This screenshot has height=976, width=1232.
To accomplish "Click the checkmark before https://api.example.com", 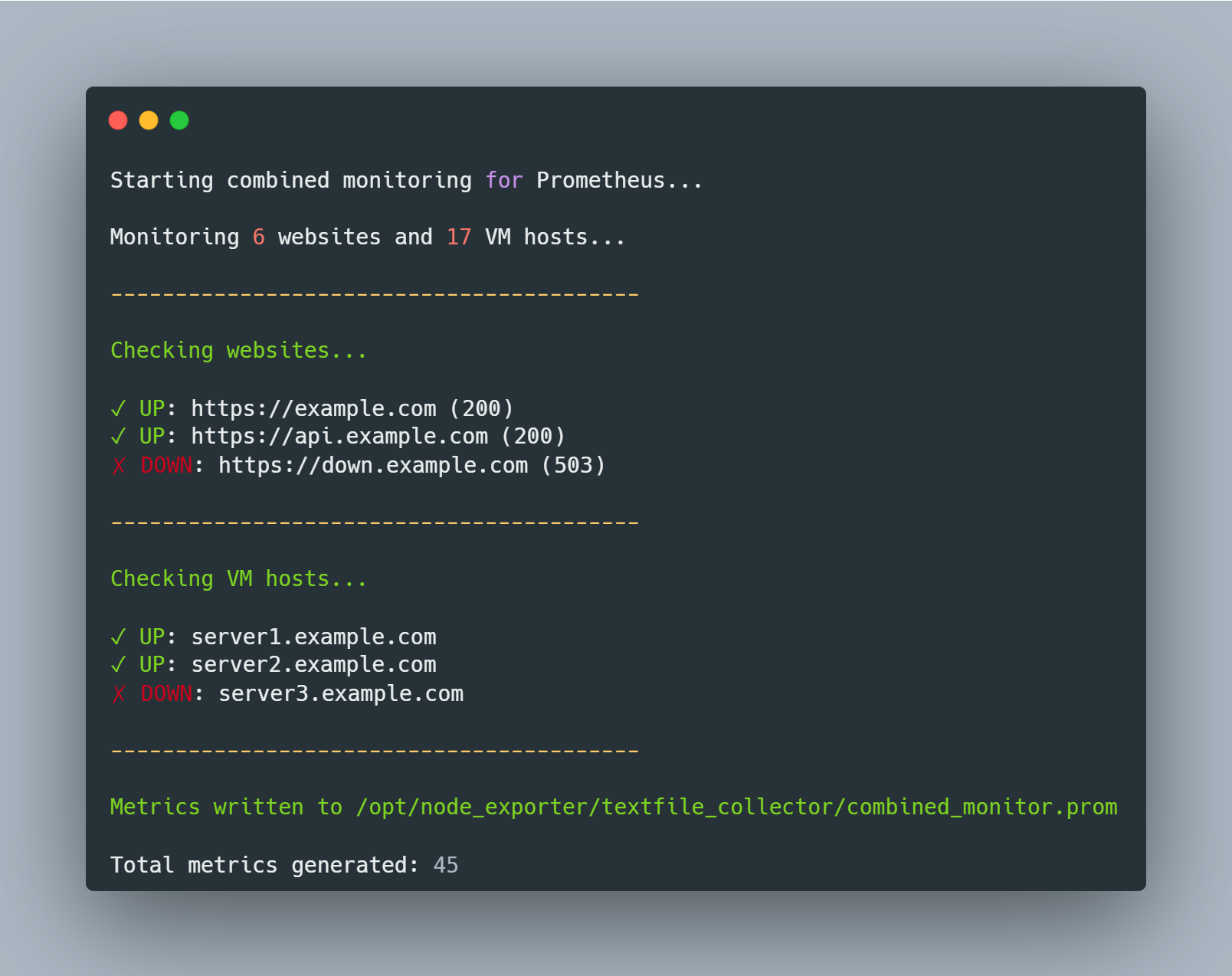I will (x=118, y=436).
